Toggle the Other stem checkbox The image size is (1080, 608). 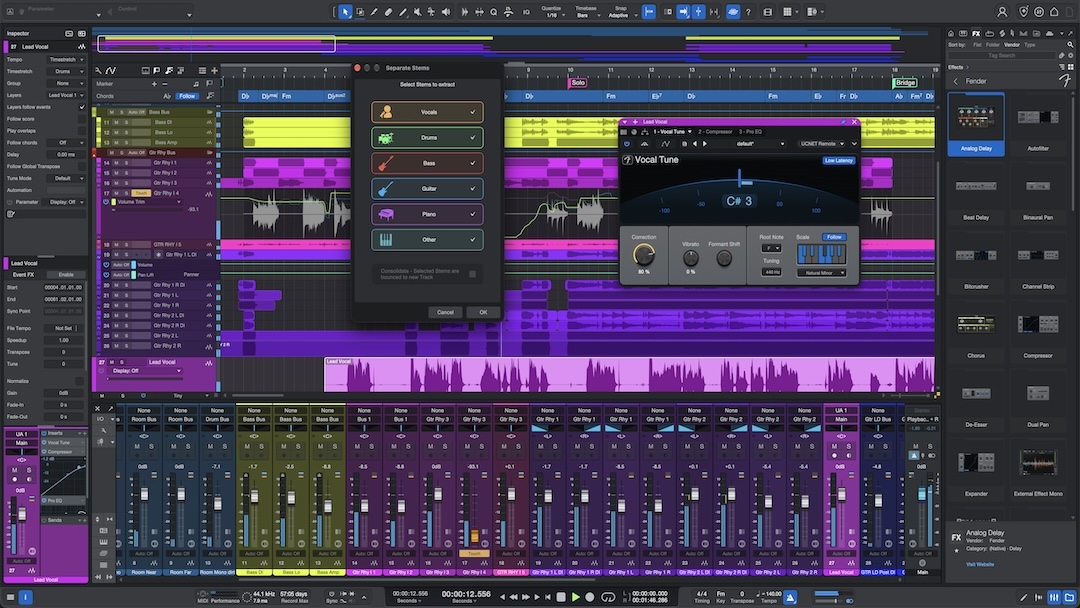click(472, 240)
